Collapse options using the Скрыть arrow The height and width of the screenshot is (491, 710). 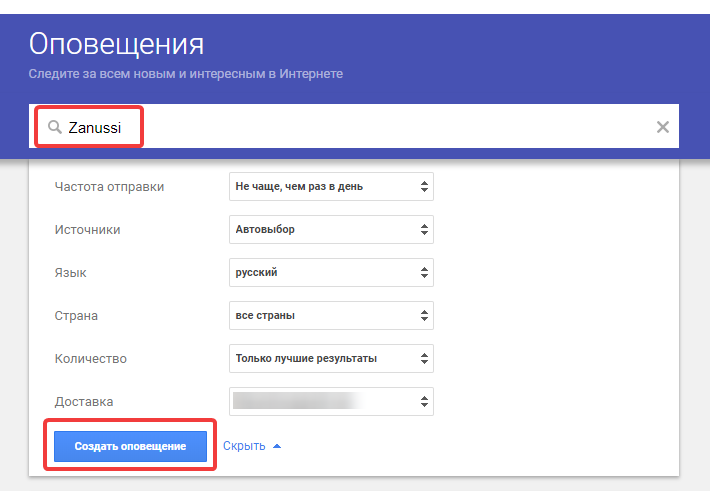(277, 447)
